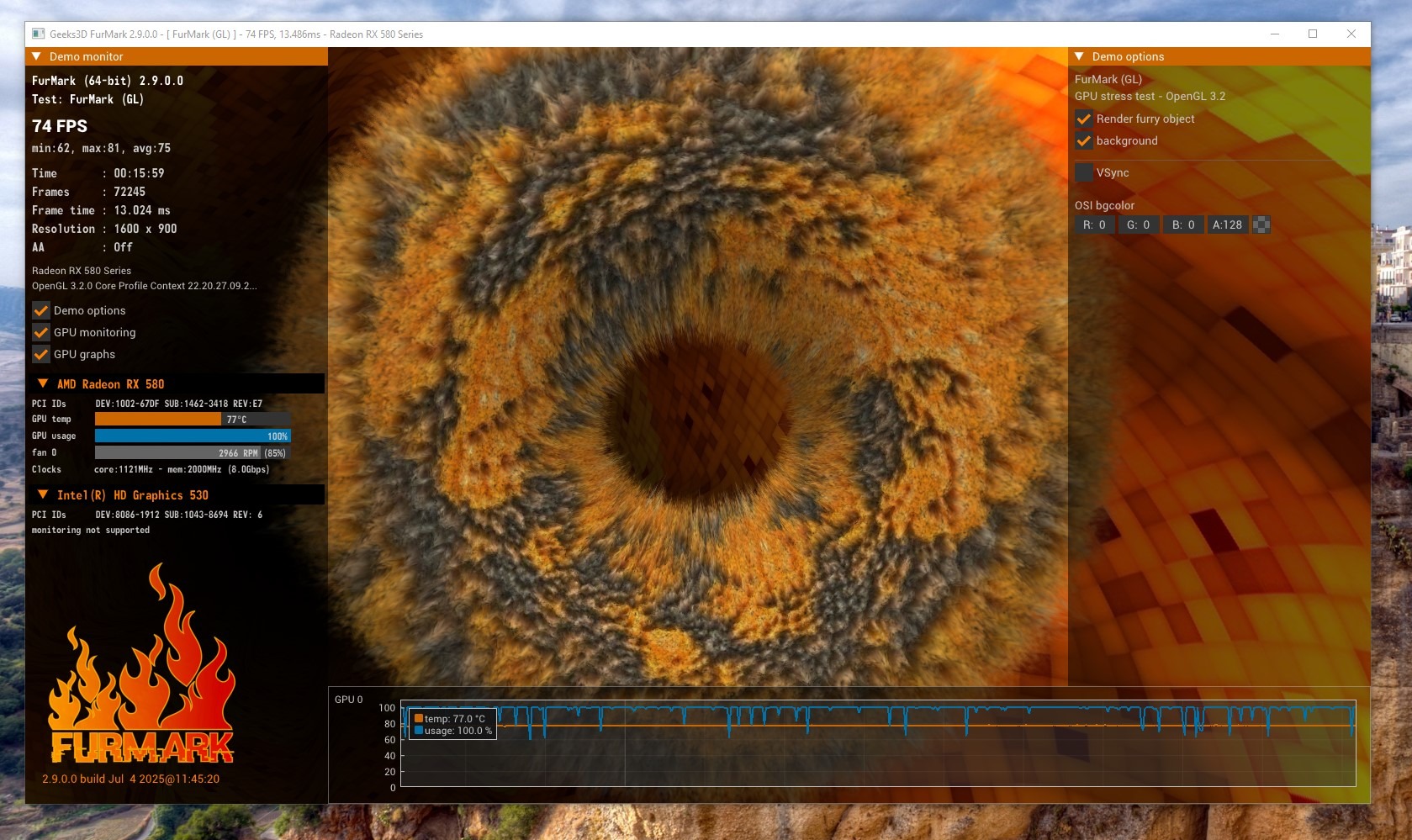Collapse the Demo options panel
This screenshot has height=840, width=1412.
coord(1079,56)
